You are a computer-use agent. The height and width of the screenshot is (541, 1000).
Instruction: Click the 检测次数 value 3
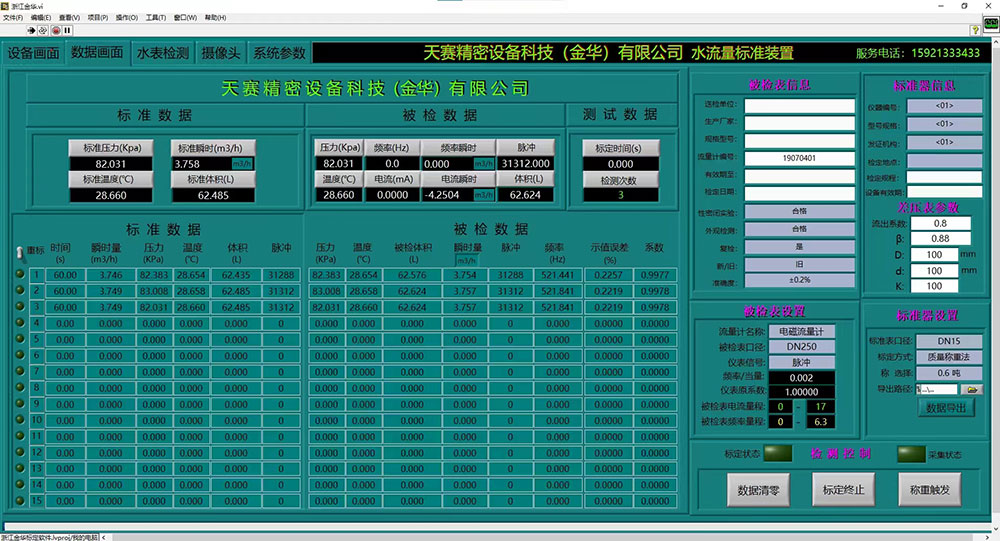point(620,195)
